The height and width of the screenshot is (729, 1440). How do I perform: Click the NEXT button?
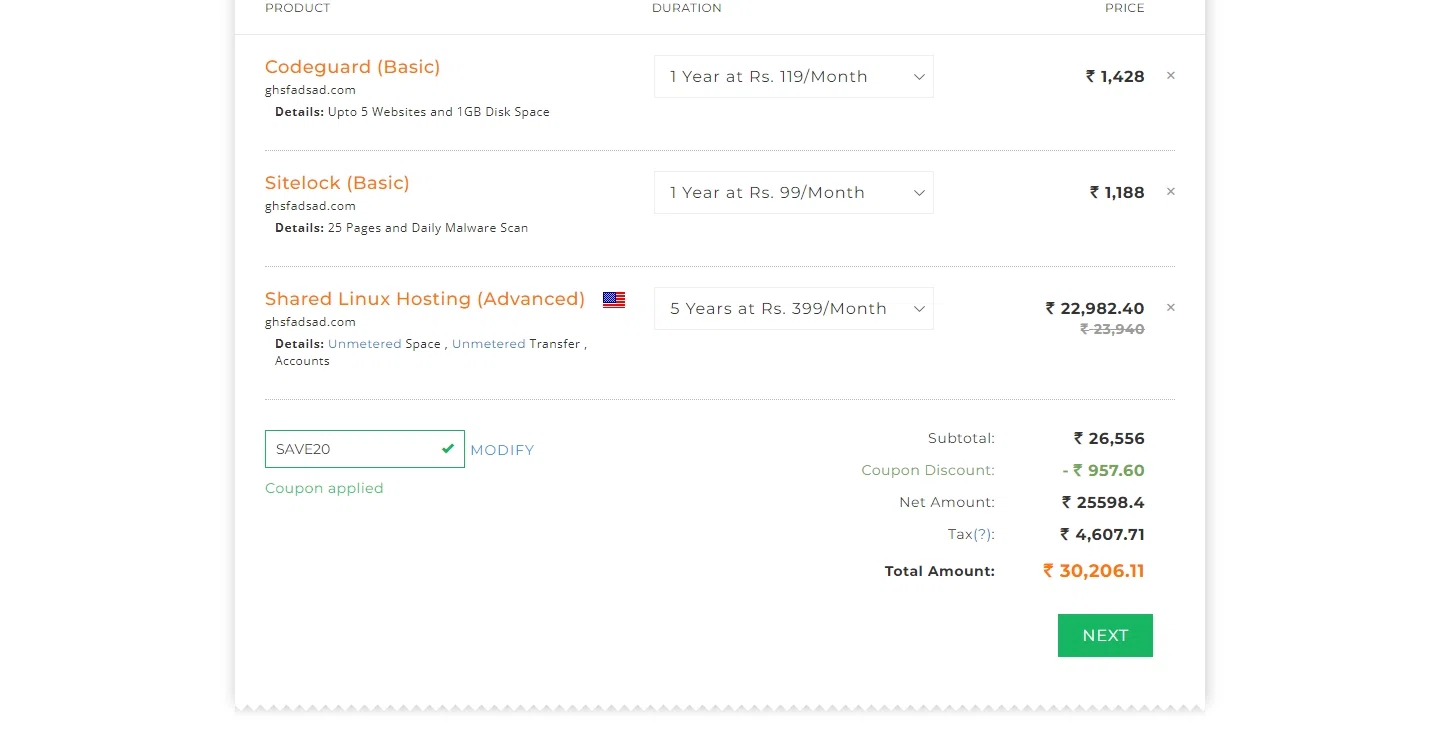1105,635
